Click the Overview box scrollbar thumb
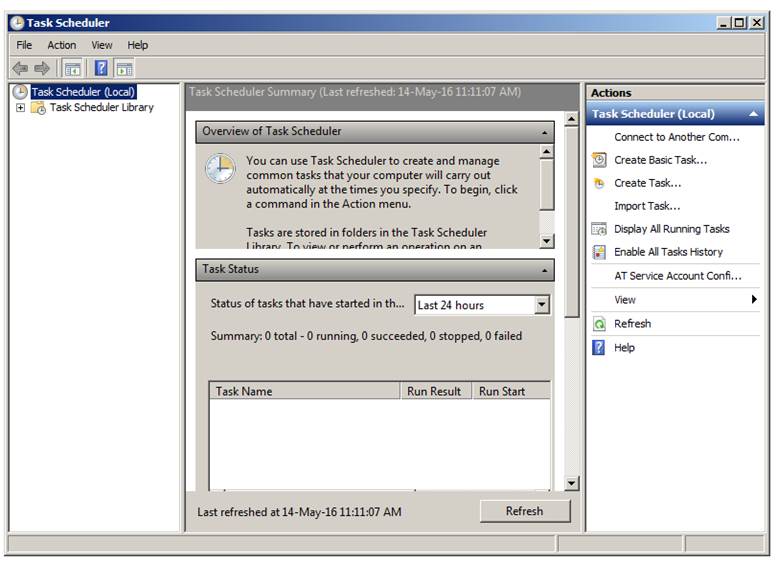The height and width of the screenshot is (563, 778). [546, 184]
